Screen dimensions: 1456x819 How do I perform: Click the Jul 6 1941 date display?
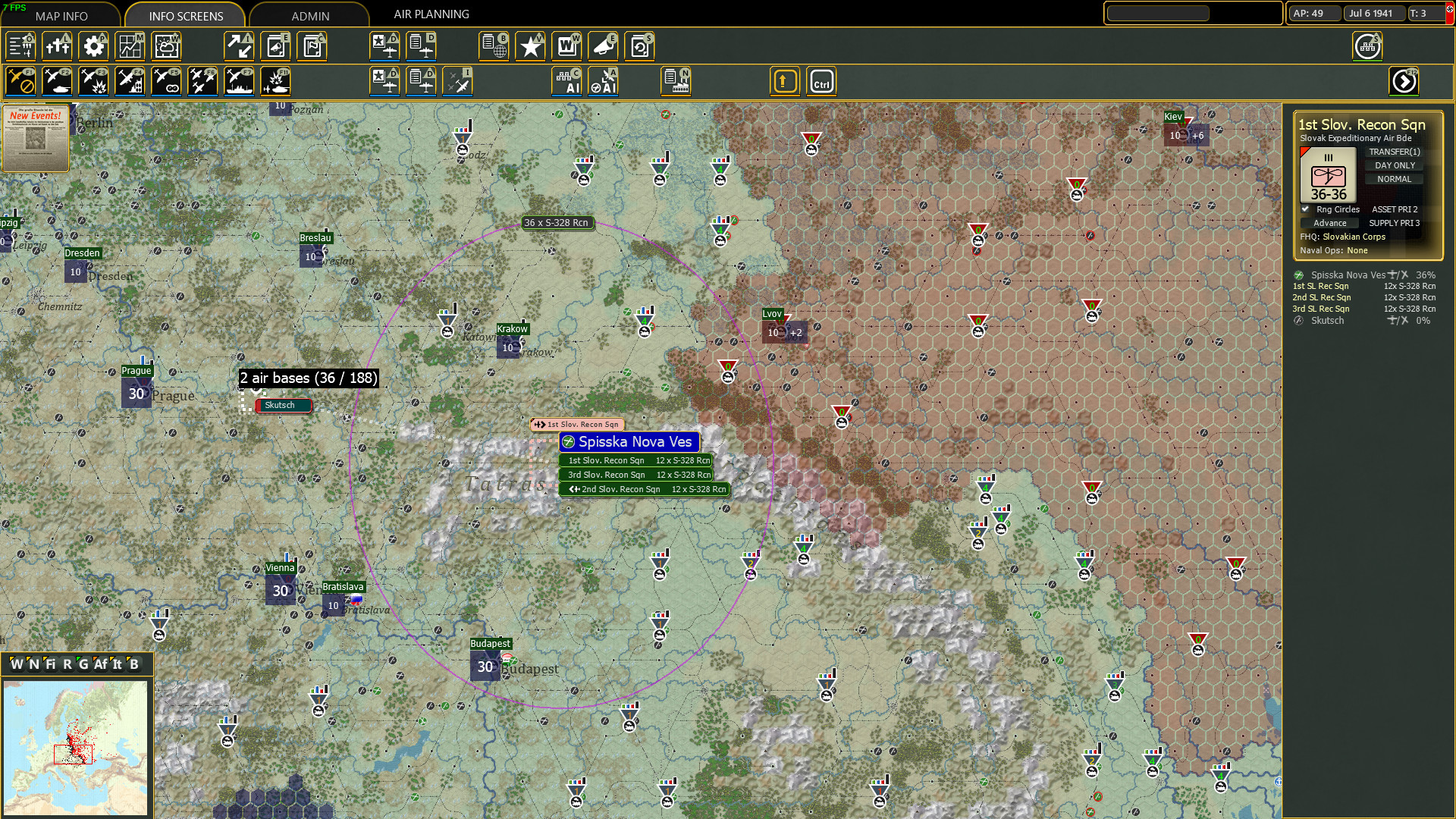click(x=1373, y=13)
